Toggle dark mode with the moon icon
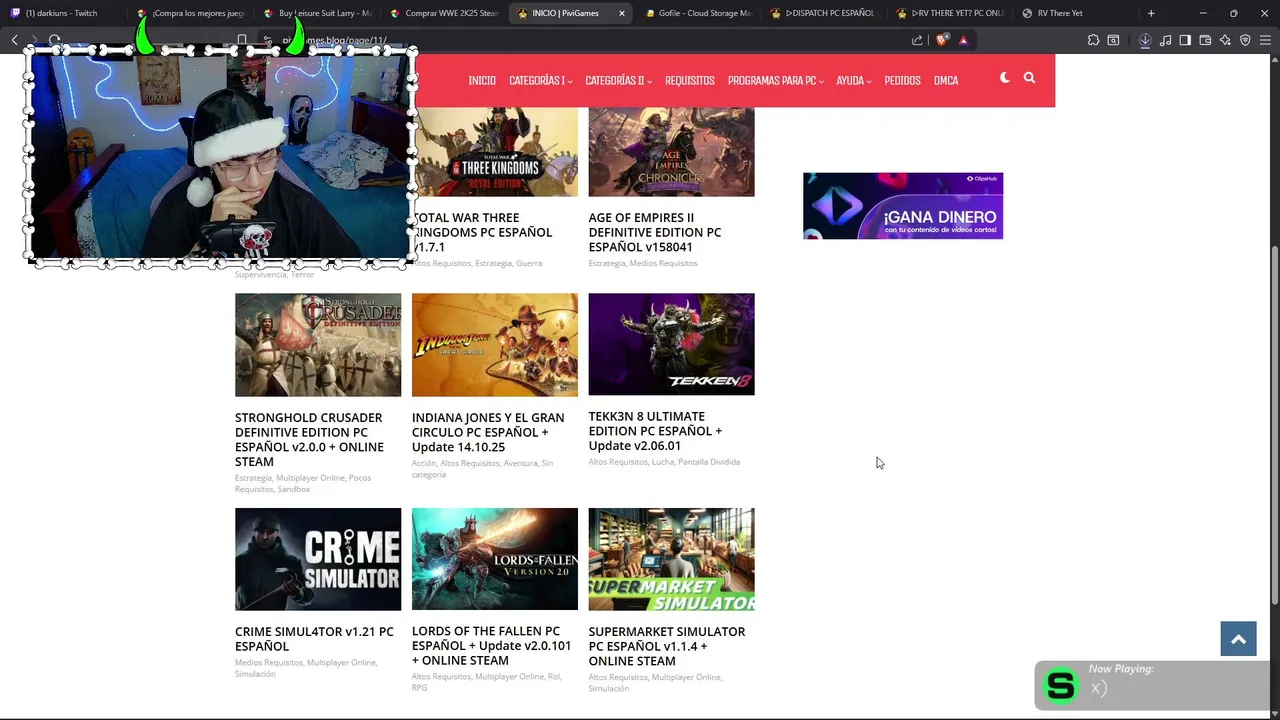The width and height of the screenshot is (1280, 720). [x=1005, y=78]
